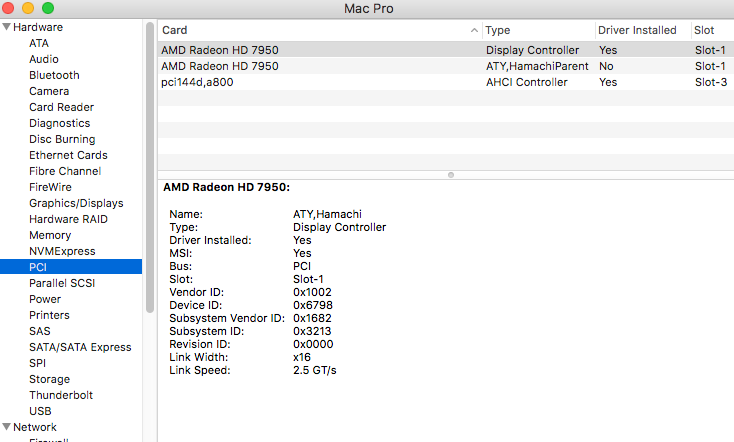Viewport: 734px width, 442px height.
Task: Select SPI in the sidebar
Action: 37,363
